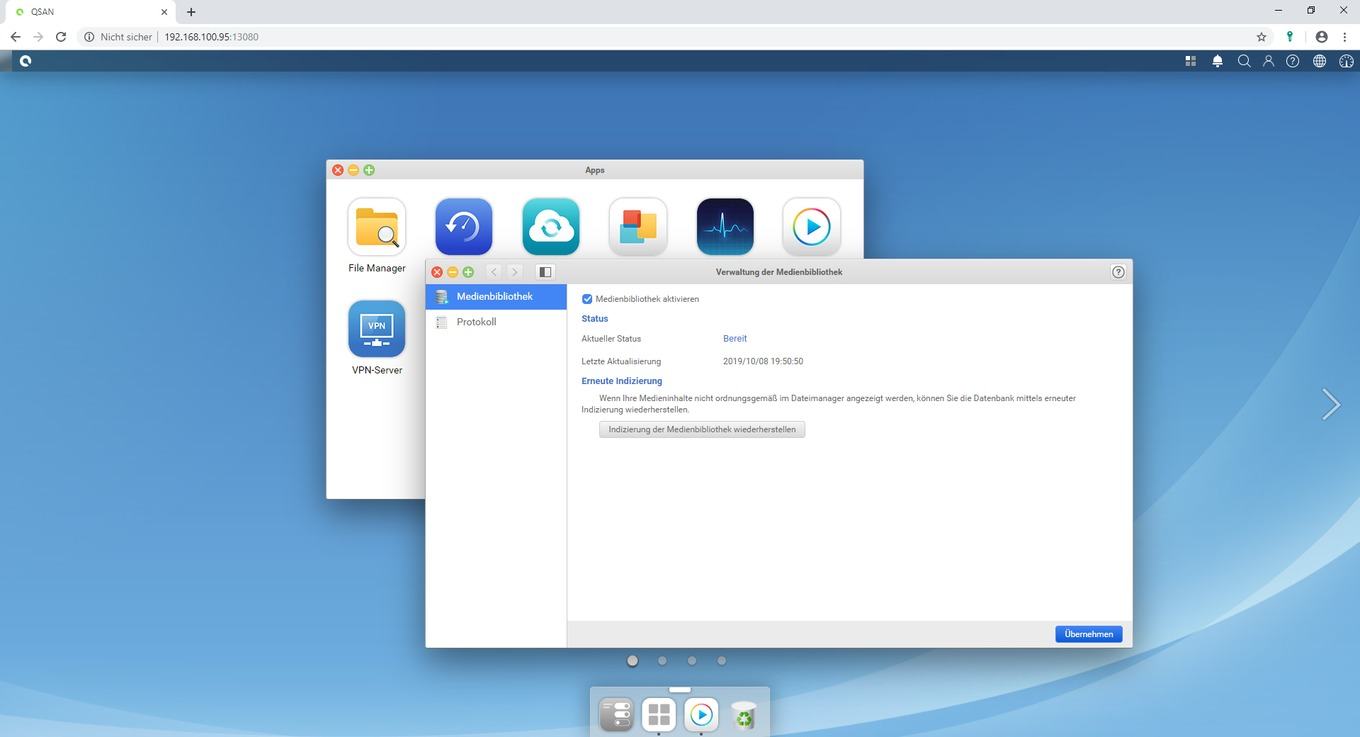The image size is (1360, 737).
Task: Open help for Verwaltung der Medienbibliothek
Action: [1118, 272]
